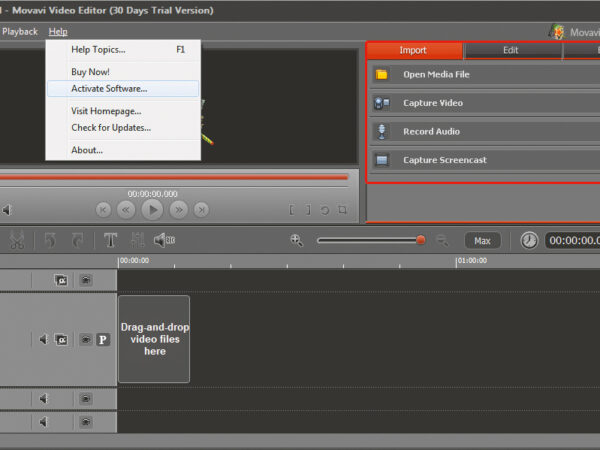Toggle the P button on video track
The height and width of the screenshot is (450, 600).
(x=102, y=340)
